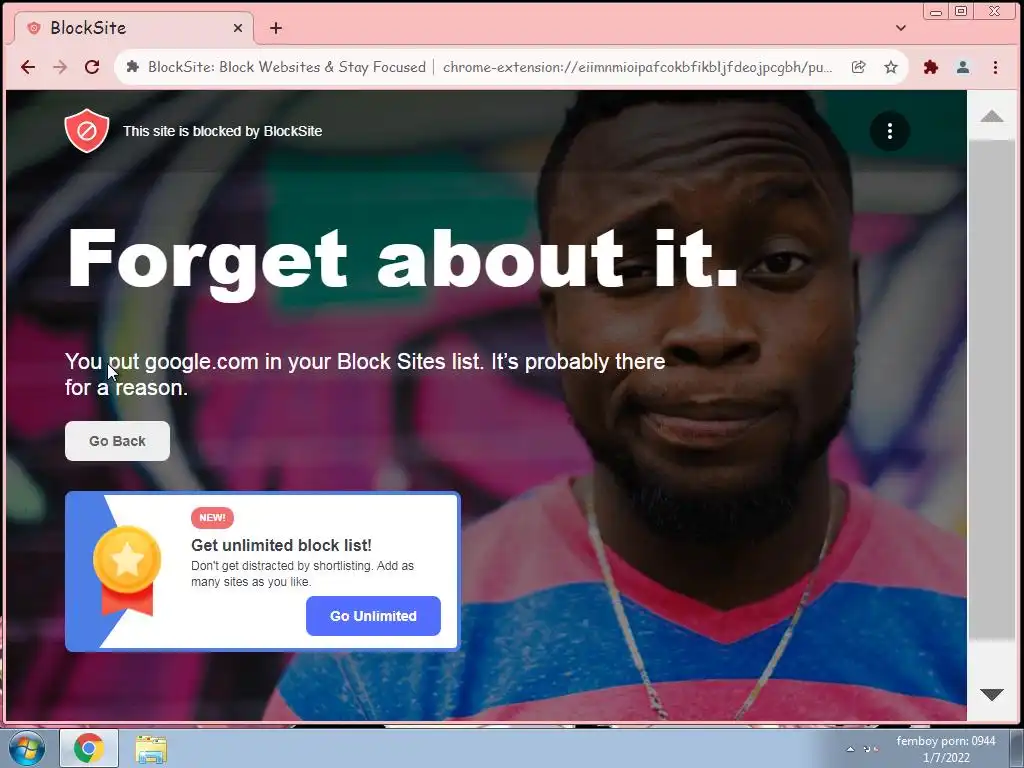Click the NEW! badge

(x=212, y=517)
